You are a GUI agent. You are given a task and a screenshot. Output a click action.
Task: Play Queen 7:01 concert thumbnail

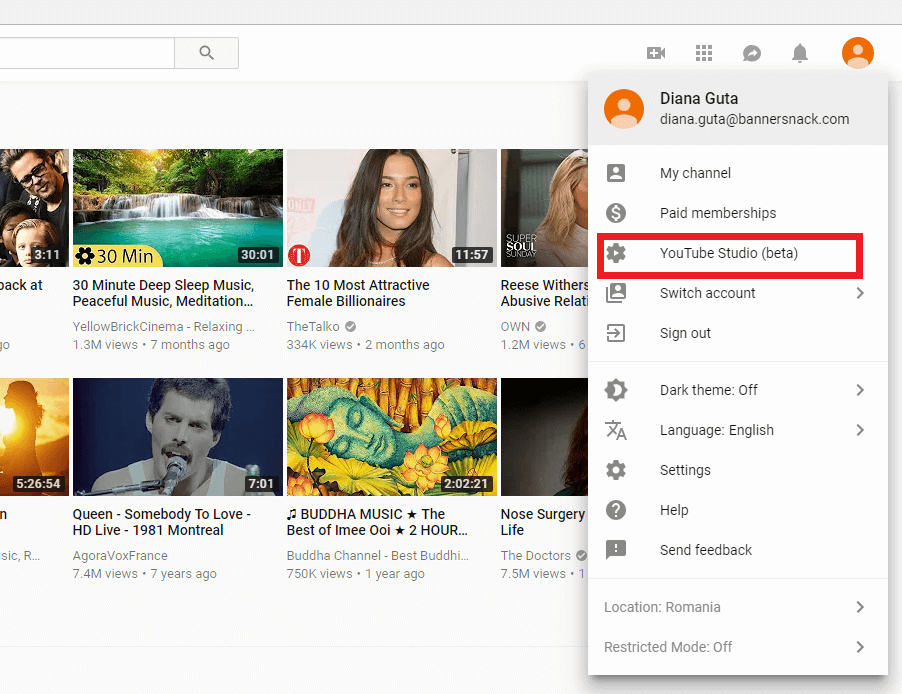click(178, 437)
